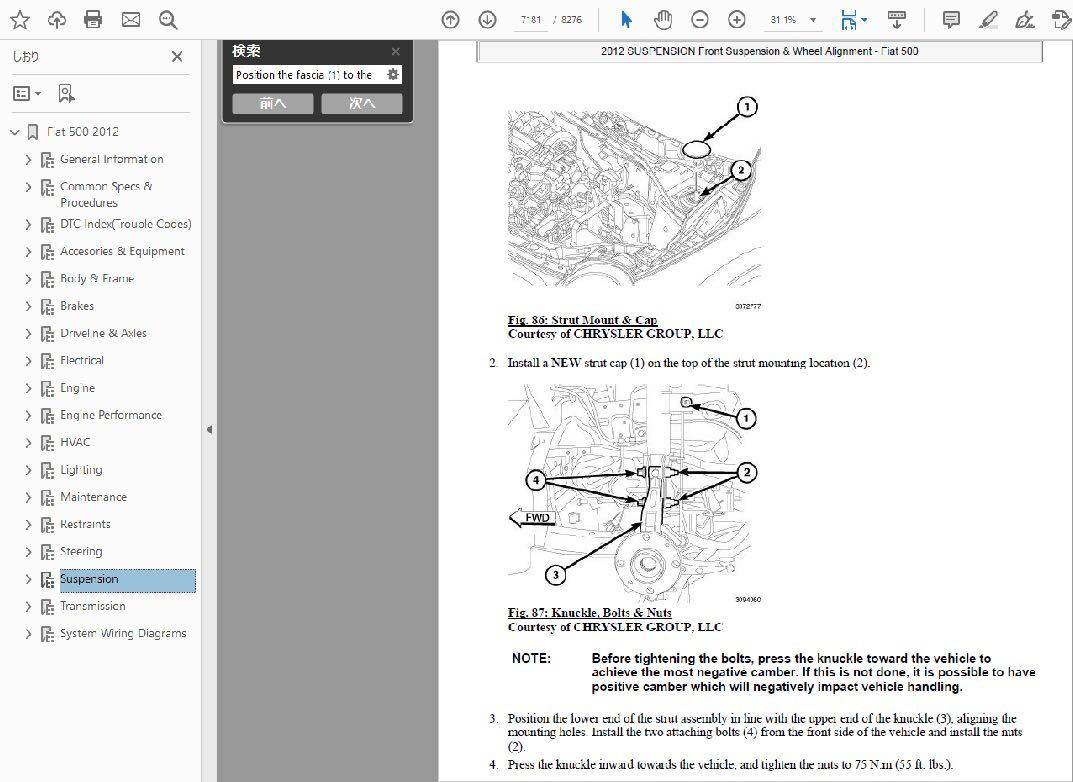Add a comment with the note icon

point(951,19)
